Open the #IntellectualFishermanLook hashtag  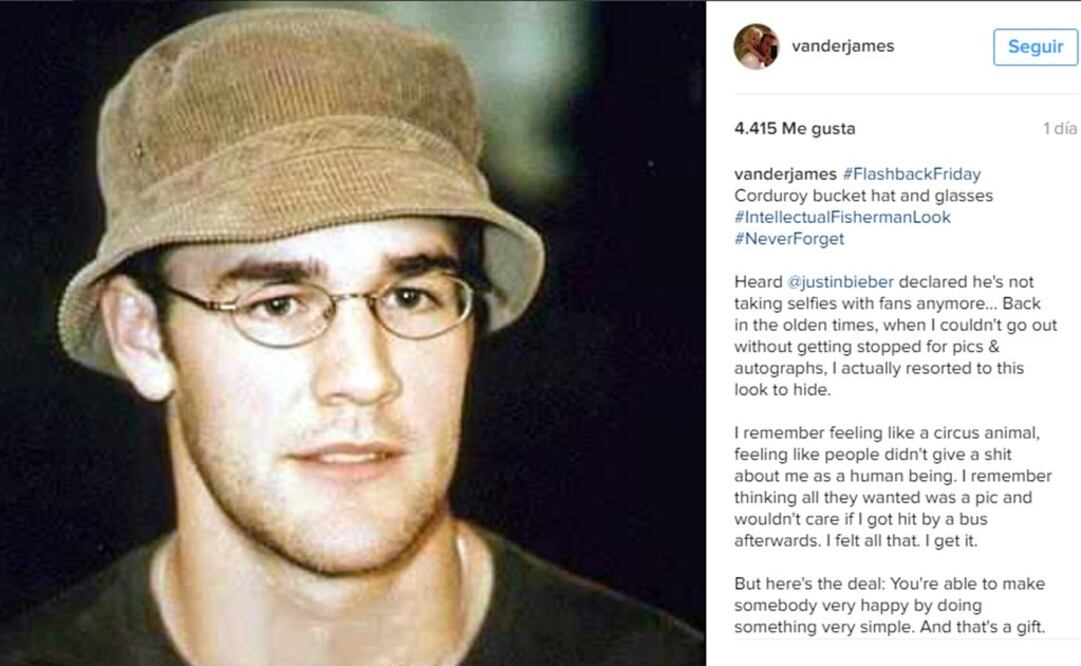(x=842, y=217)
